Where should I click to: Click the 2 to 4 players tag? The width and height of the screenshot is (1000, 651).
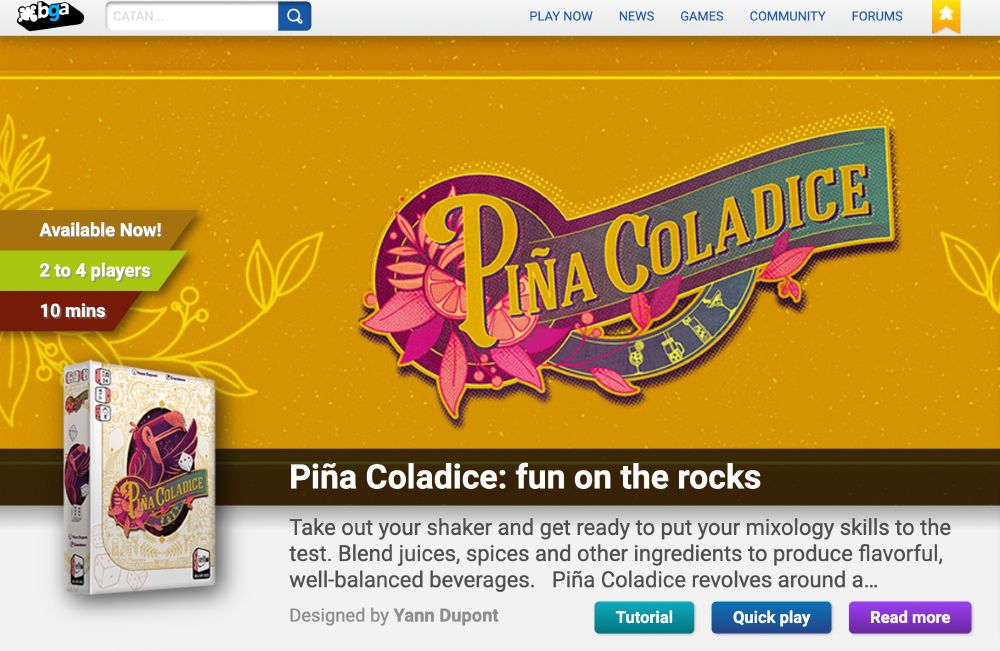click(93, 270)
